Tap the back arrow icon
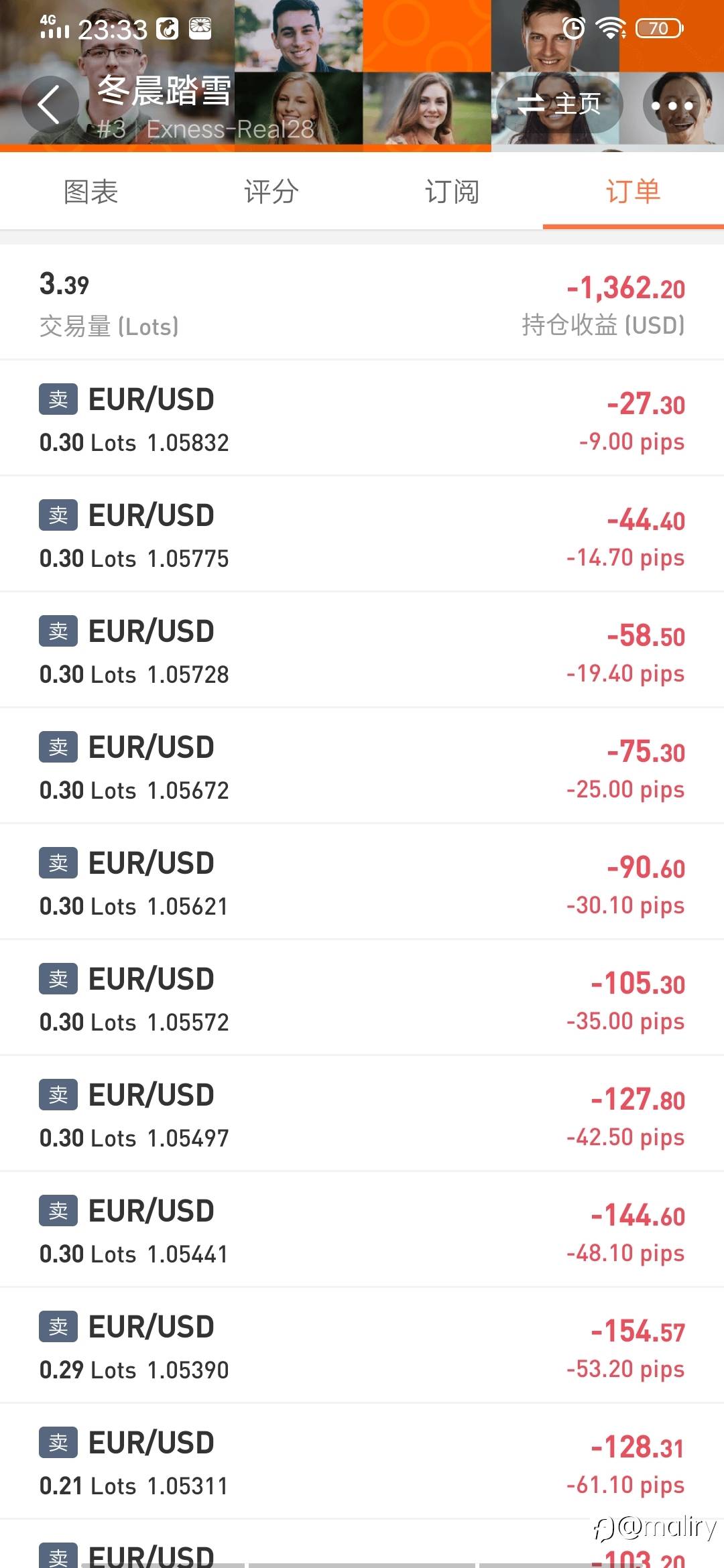The image size is (724, 1568). [x=49, y=105]
